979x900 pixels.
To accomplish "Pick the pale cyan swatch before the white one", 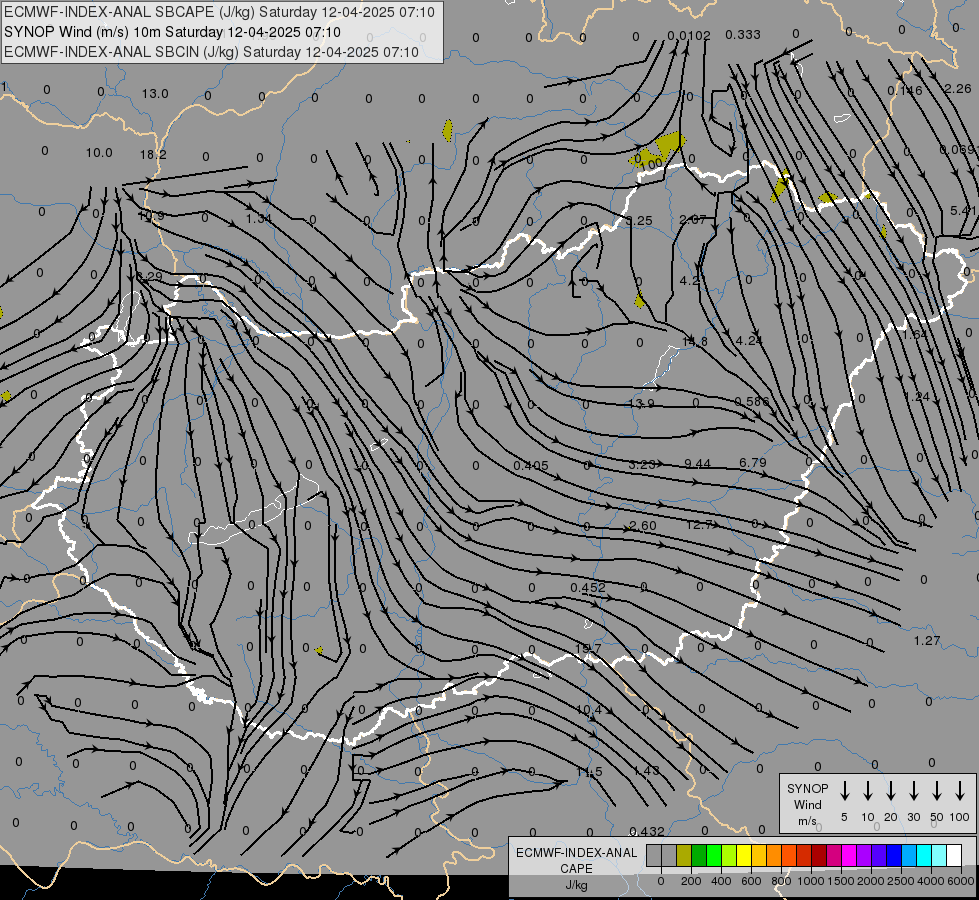I will tap(938, 856).
